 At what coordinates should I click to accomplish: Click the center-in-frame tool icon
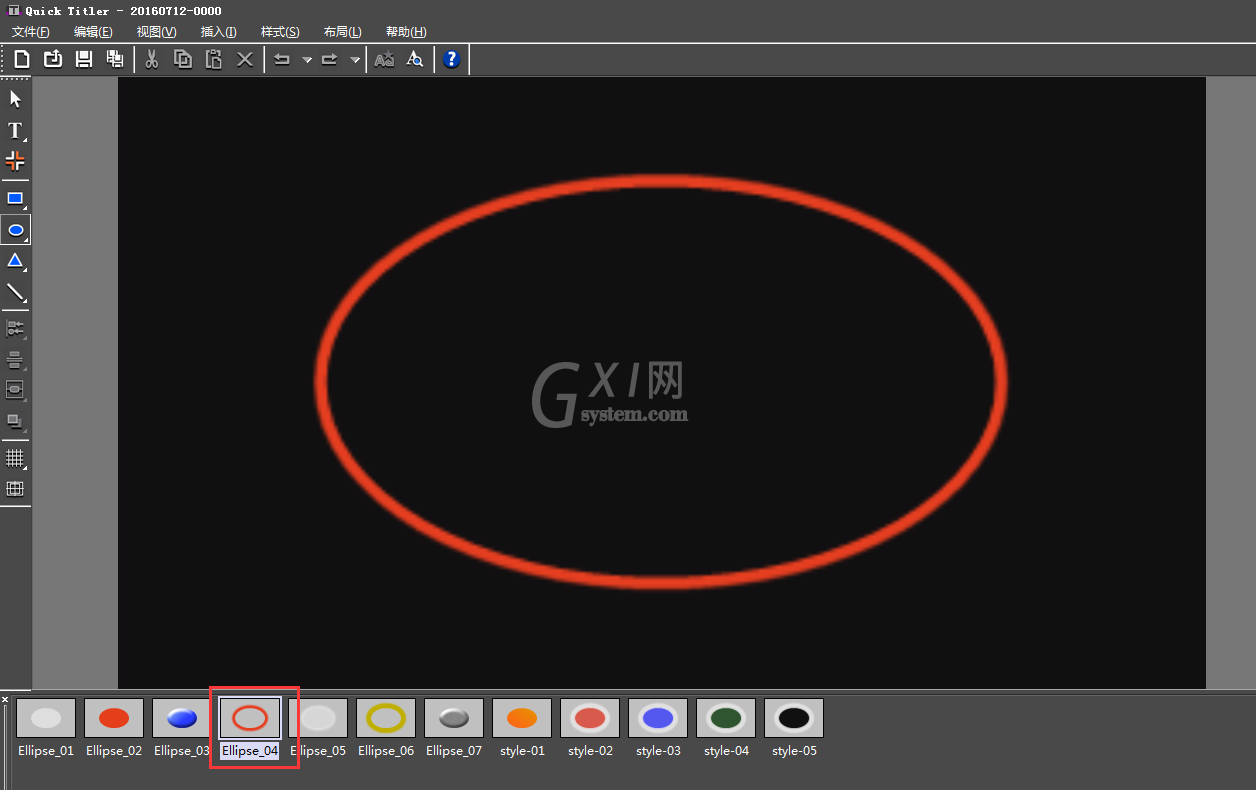pyautogui.click(x=15, y=390)
